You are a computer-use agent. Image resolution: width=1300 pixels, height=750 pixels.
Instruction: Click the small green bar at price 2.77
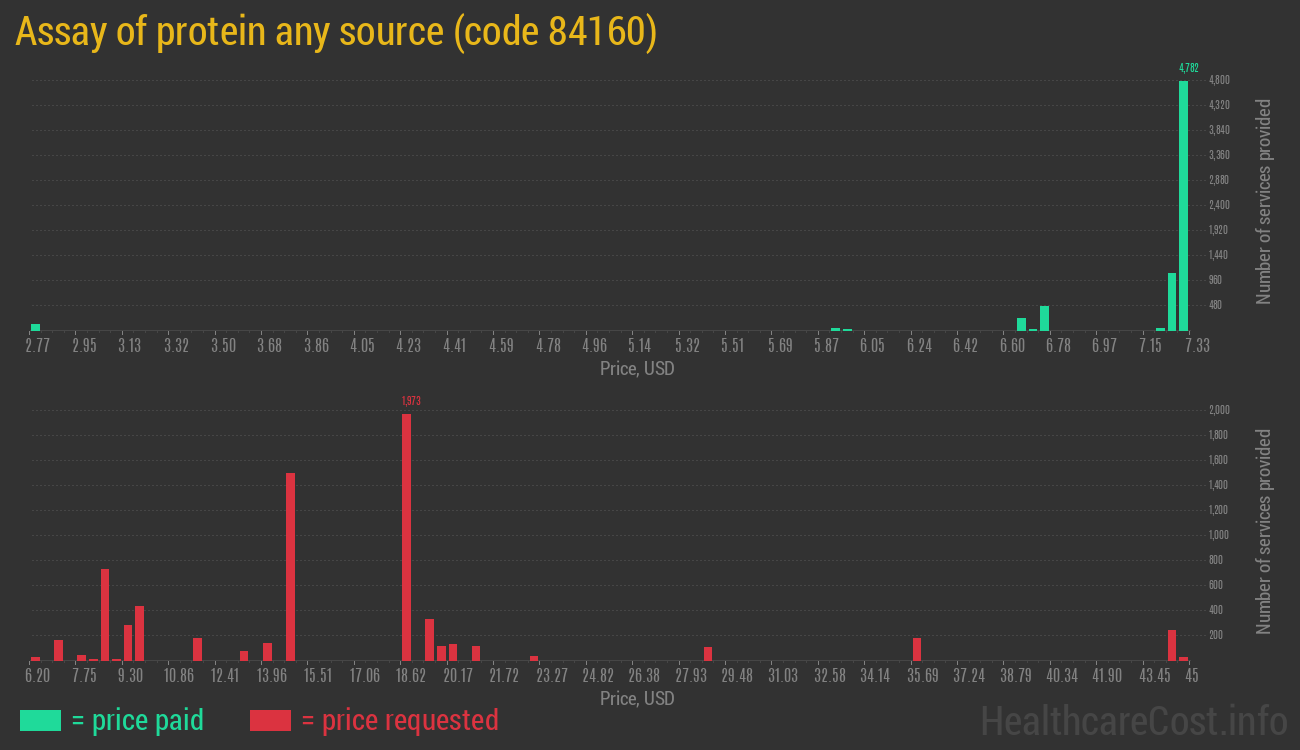[35, 327]
